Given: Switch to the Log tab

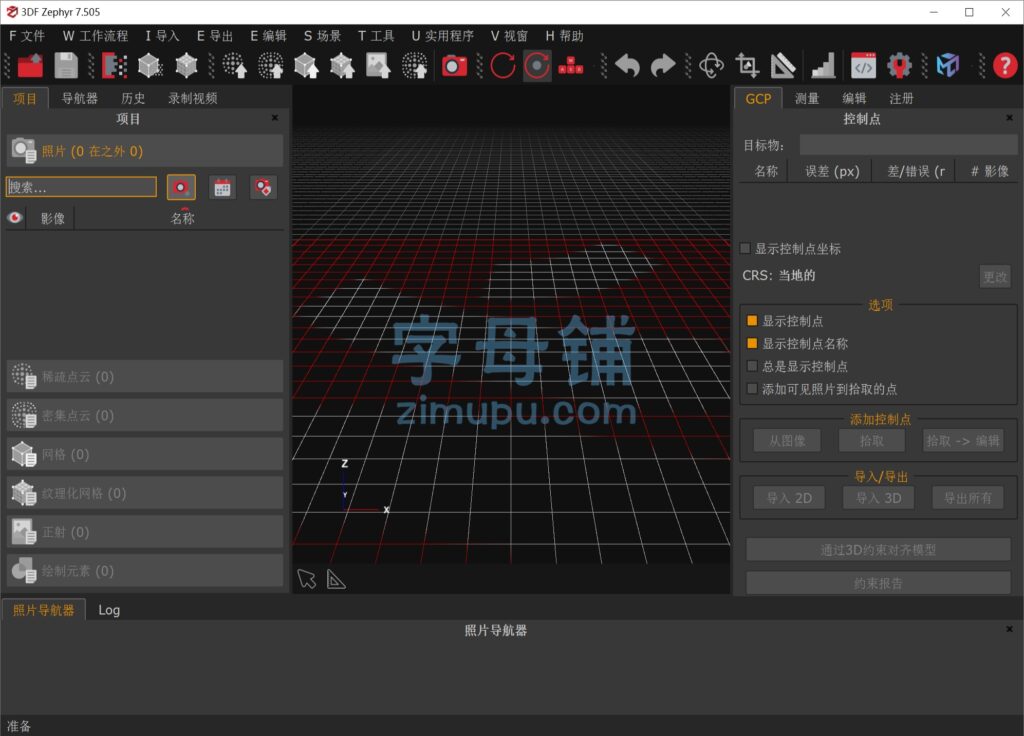Looking at the screenshot, I should 109,610.
